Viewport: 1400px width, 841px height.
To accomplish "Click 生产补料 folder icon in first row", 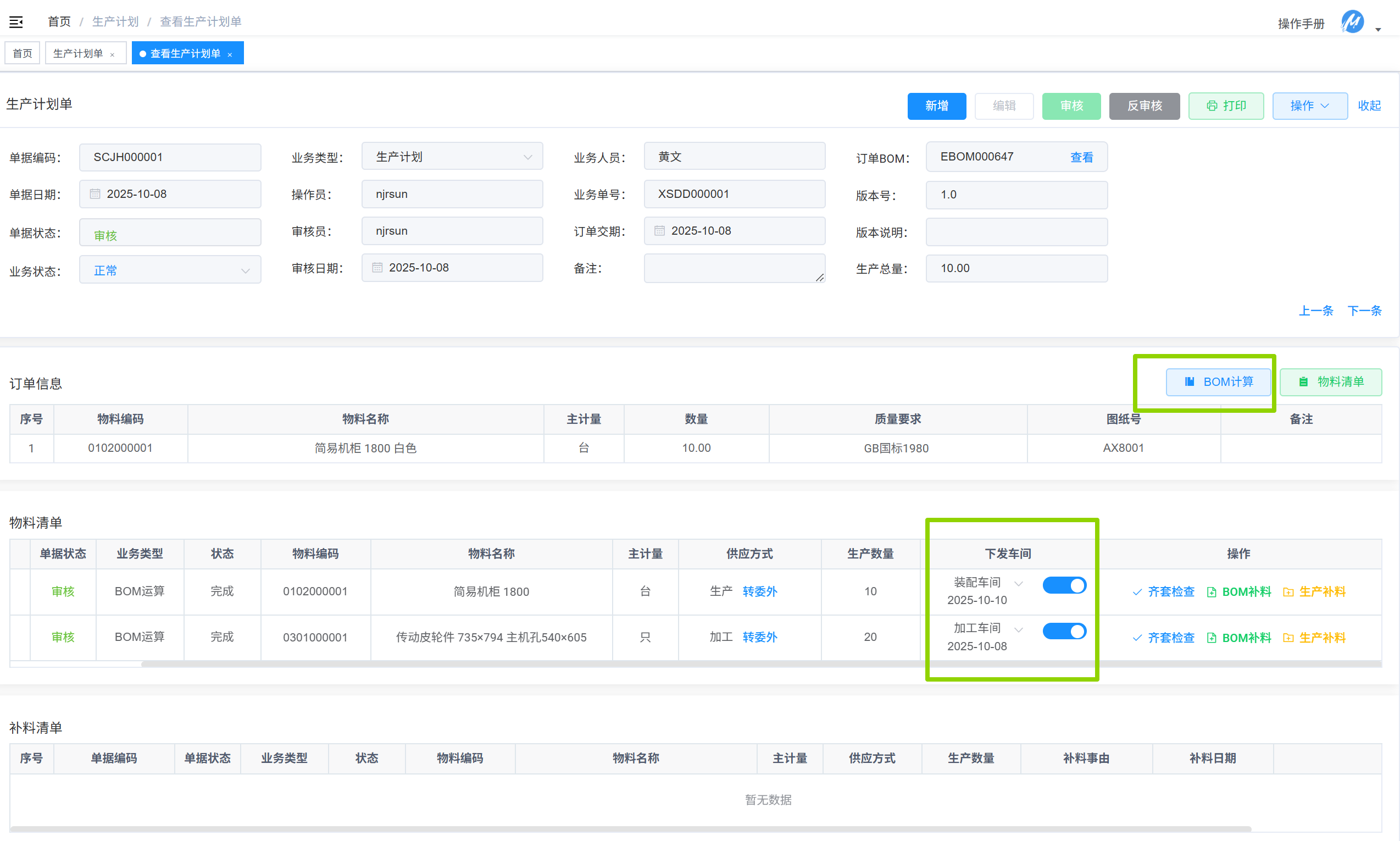I will 1288,591.
